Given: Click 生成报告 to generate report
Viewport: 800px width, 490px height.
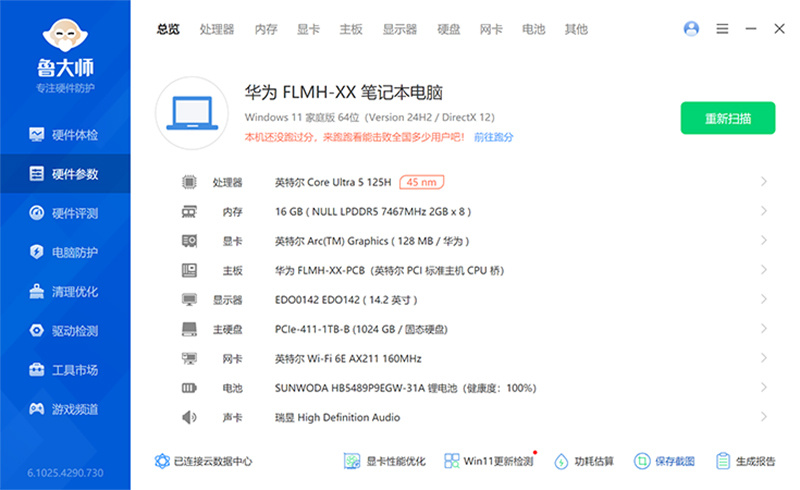Looking at the screenshot, I should pyautogui.click(x=745, y=461).
